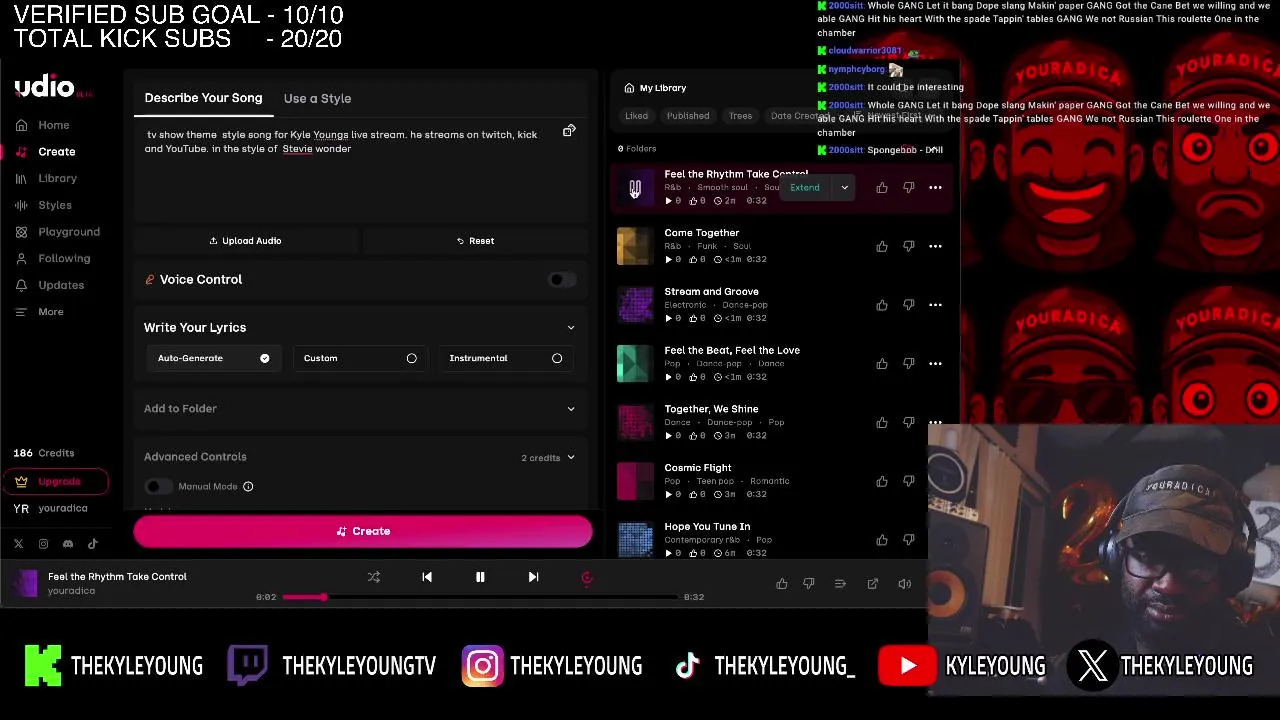The width and height of the screenshot is (1280, 720).
Task: Dislike current song in player bar
Action: pyautogui.click(x=809, y=584)
